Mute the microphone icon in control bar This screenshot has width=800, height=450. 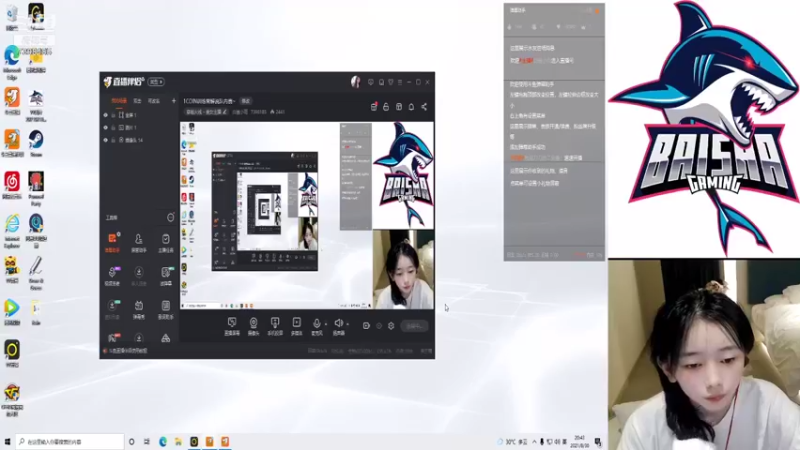(x=316, y=323)
